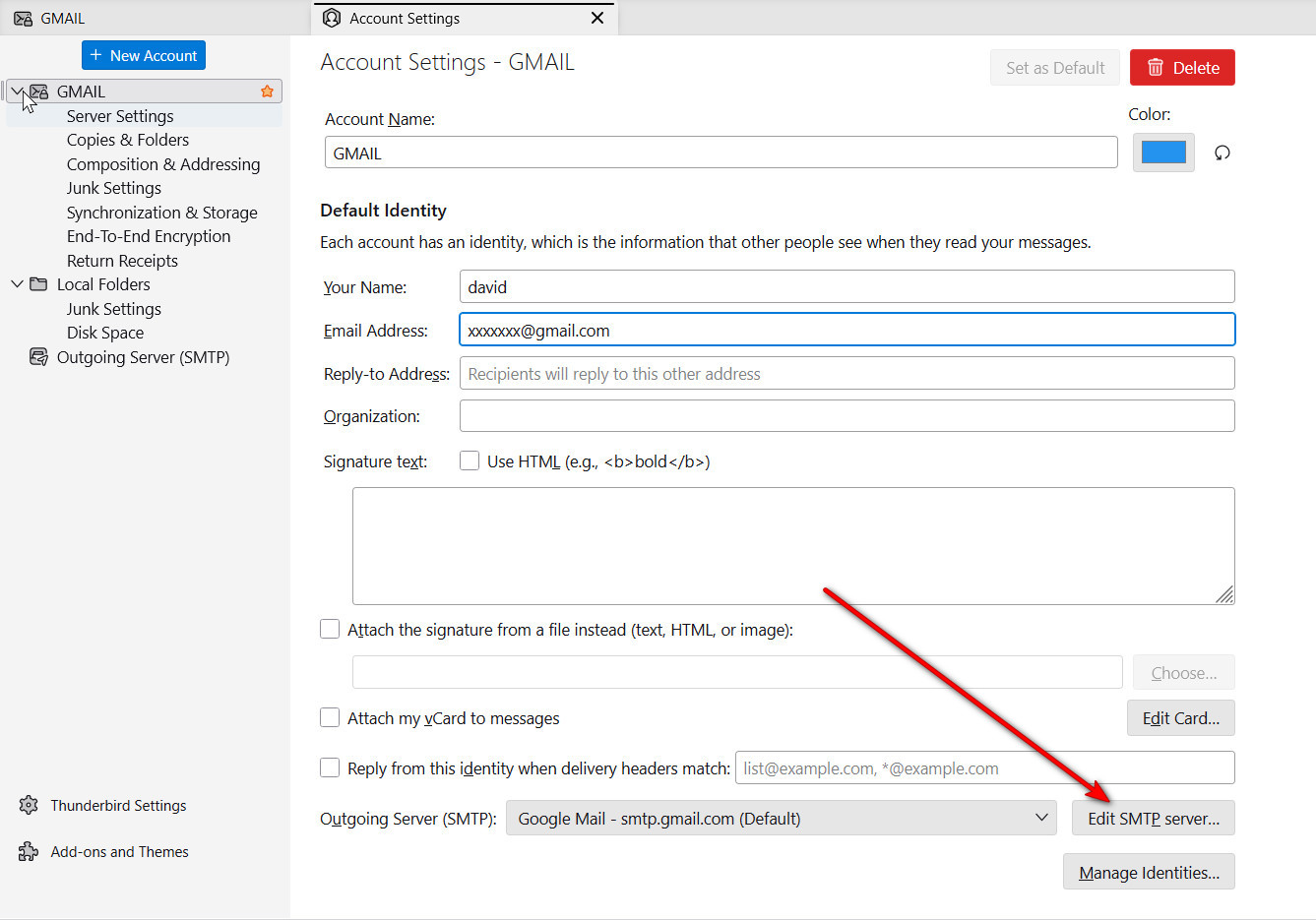Viewport: 1316px width, 920px height.
Task: Click the trash icon on Delete button
Action: pyautogui.click(x=1156, y=68)
